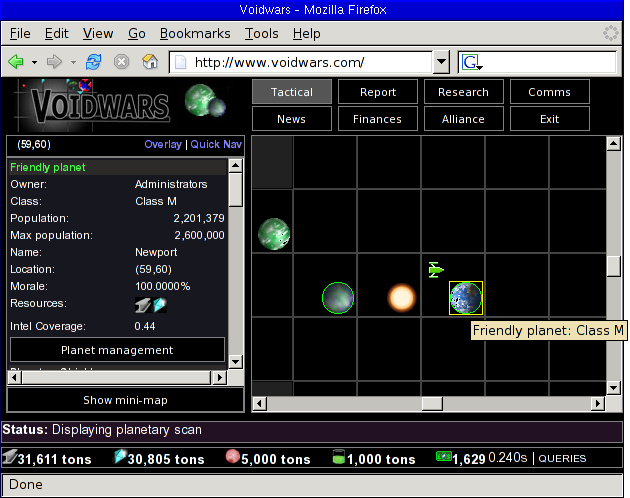Open the Finances section
The height and width of the screenshot is (498, 630).
pos(378,119)
